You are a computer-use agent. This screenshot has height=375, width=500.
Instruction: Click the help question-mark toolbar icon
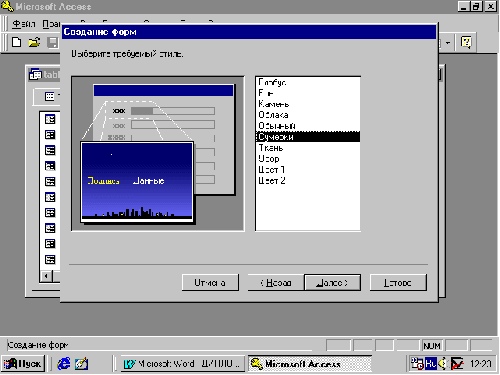point(466,42)
